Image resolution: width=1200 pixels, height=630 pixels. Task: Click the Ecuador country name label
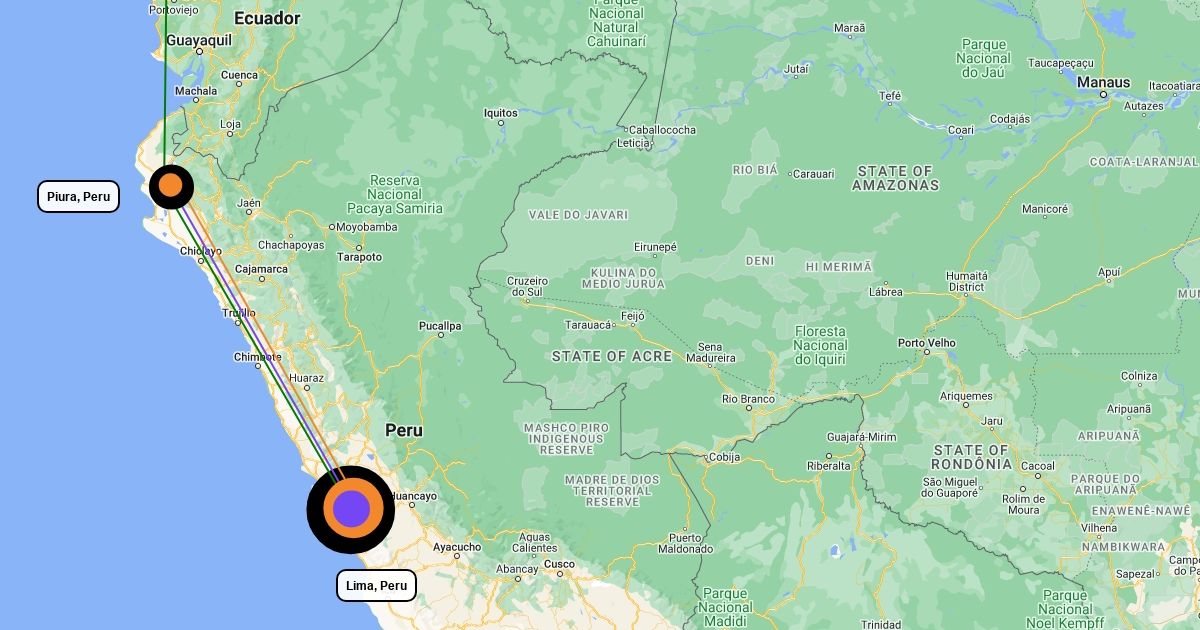[267, 18]
